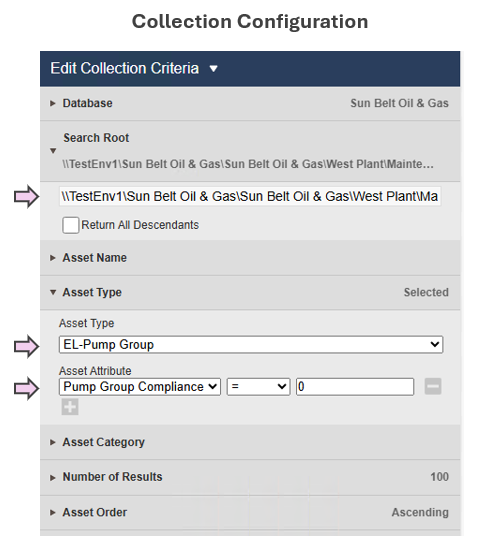The width and height of the screenshot is (478, 546).
Task: Click arrow icon beside EL-Pump Group dropdown
Action: (x=26, y=346)
